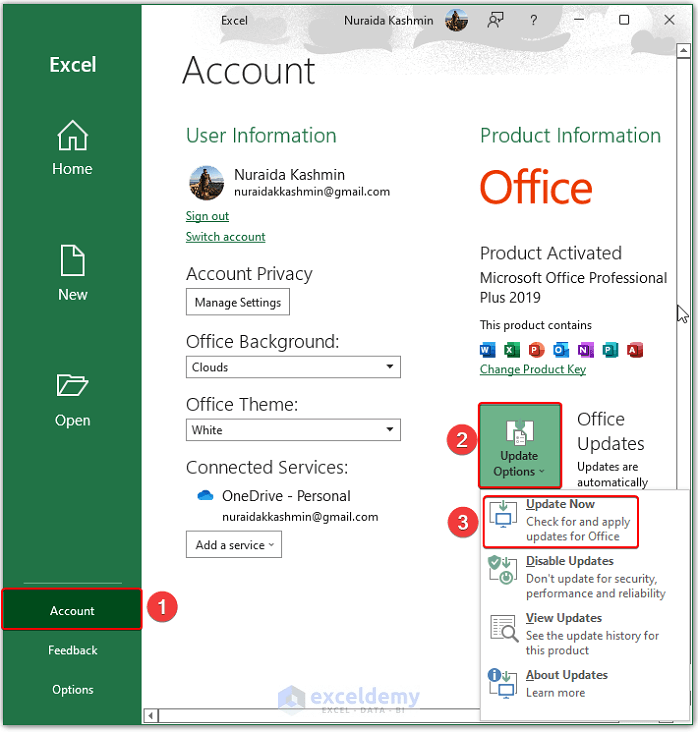Image resolution: width=698 pixels, height=732 pixels.
Task: Click the OneNote product icon
Action: [585, 350]
